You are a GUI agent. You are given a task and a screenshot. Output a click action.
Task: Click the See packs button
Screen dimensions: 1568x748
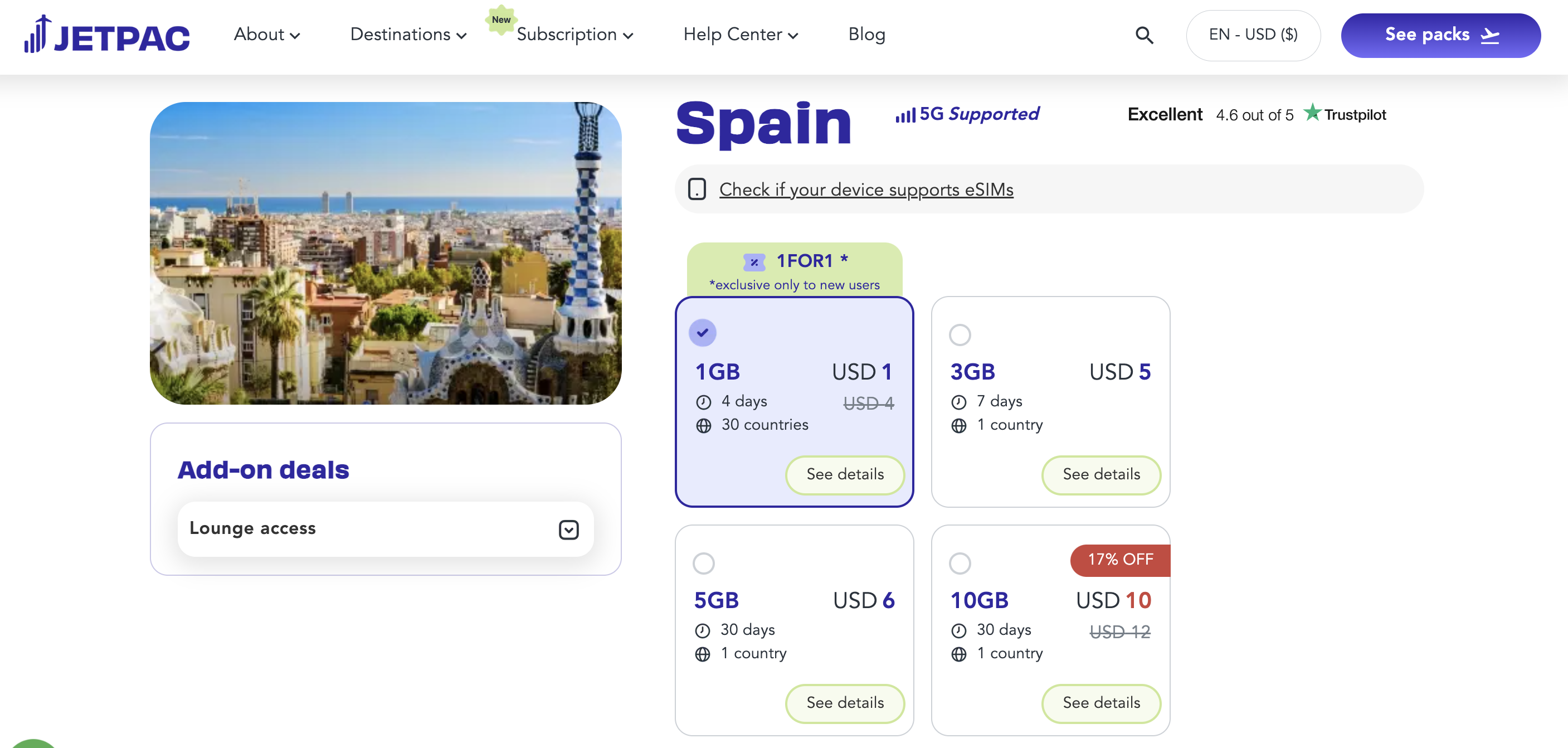(x=1440, y=35)
